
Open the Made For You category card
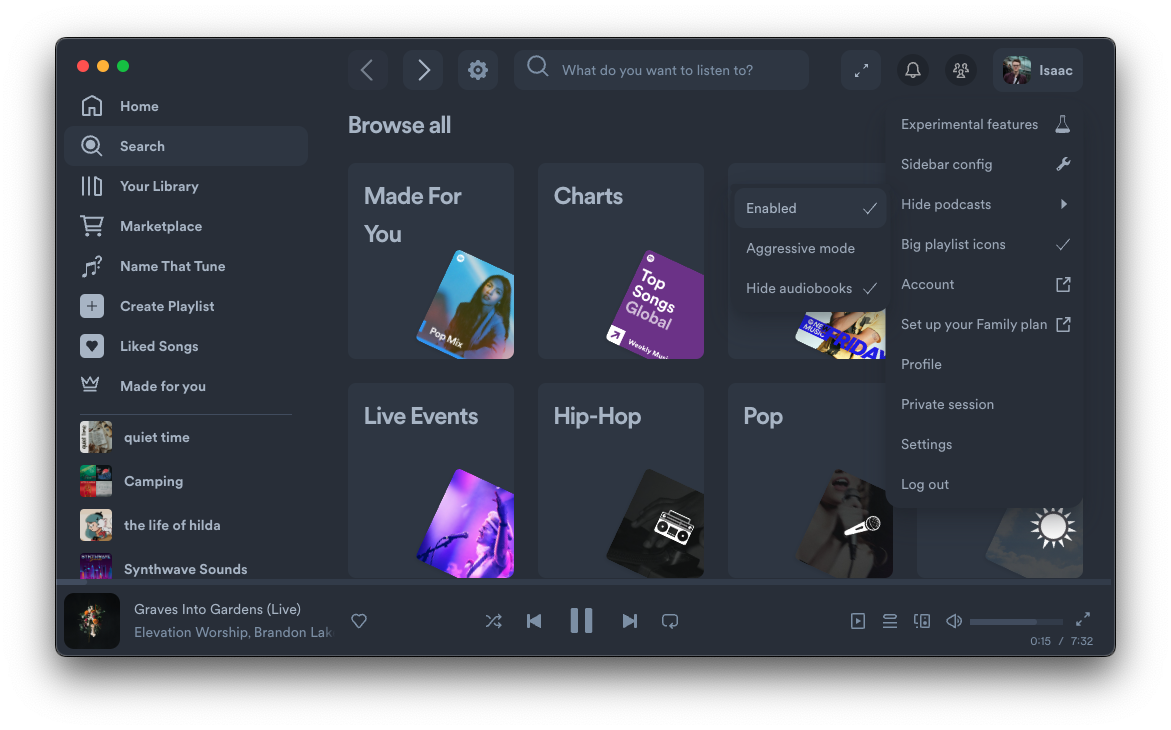tap(431, 261)
